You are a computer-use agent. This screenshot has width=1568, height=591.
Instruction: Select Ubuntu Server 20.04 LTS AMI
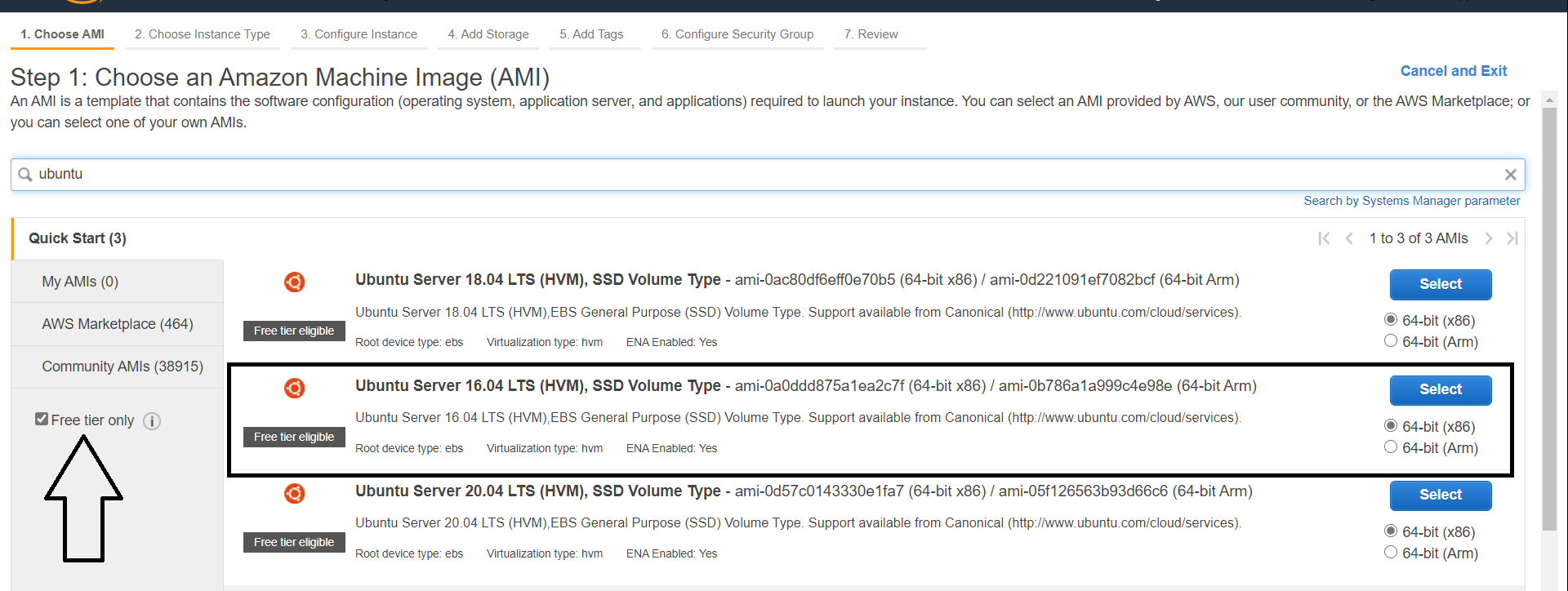click(x=1441, y=495)
